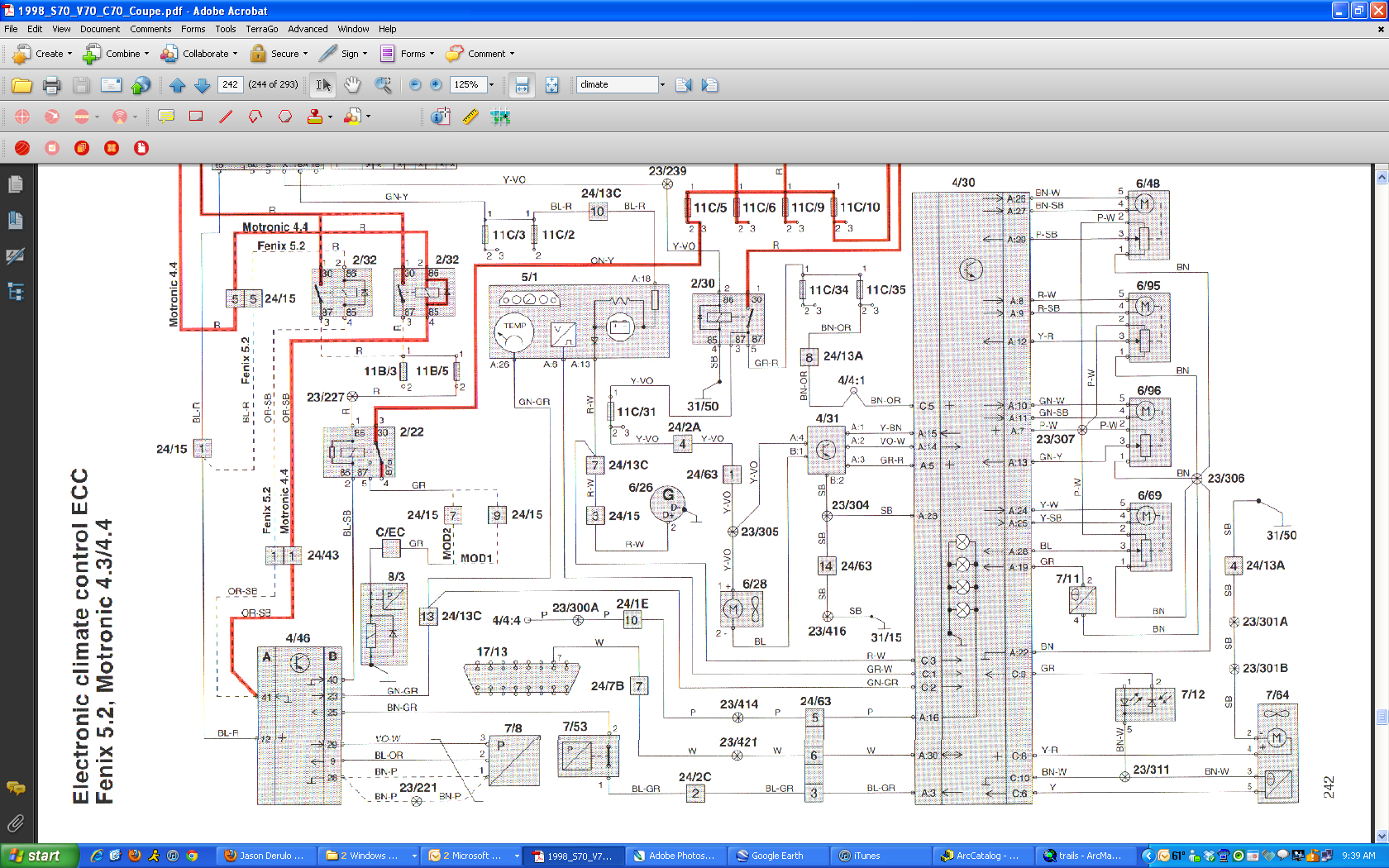The width and height of the screenshot is (1389, 868).
Task: Open the zoom percentage dropdown
Action: (491, 84)
